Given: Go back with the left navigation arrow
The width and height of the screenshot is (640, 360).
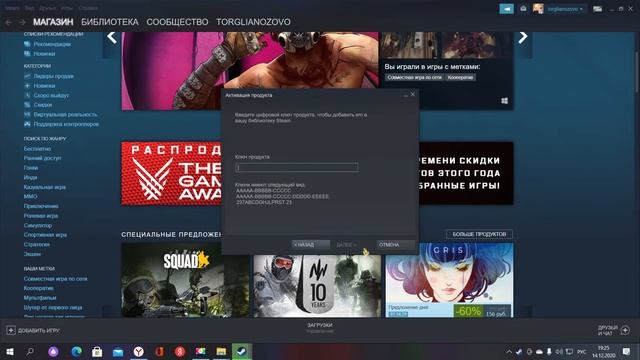Looking at the screenshot, I should click(x=9, y=22).
